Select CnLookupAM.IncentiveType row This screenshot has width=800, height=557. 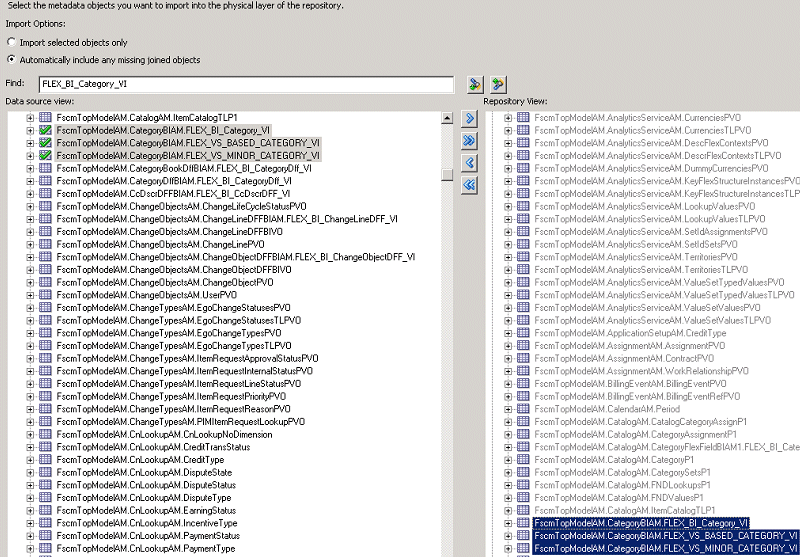click(x=147, y=523)
